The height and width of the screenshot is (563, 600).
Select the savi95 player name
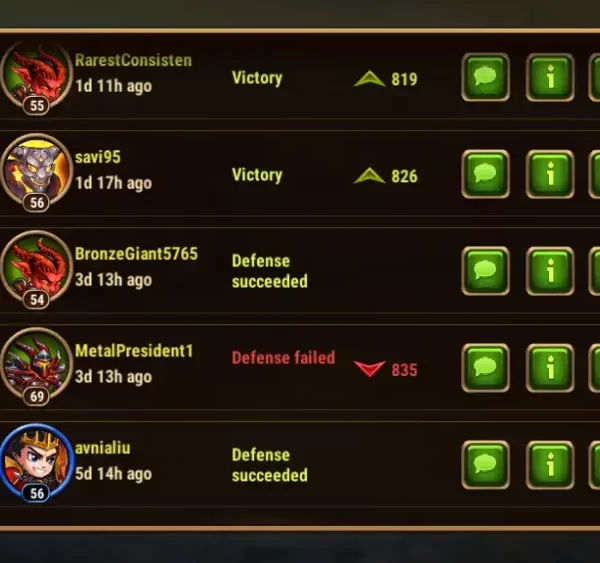pyautogui.click(x=98, y=157)
